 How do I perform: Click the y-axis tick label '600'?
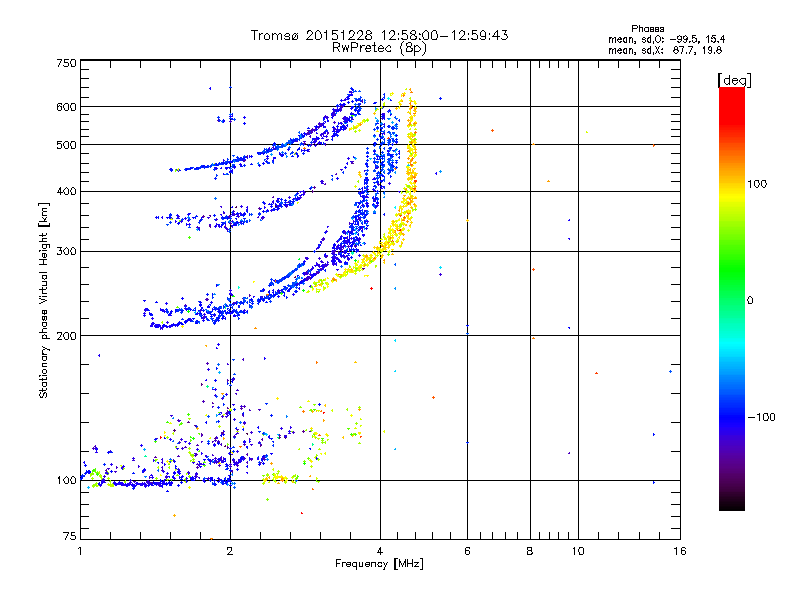pos(66,107)
